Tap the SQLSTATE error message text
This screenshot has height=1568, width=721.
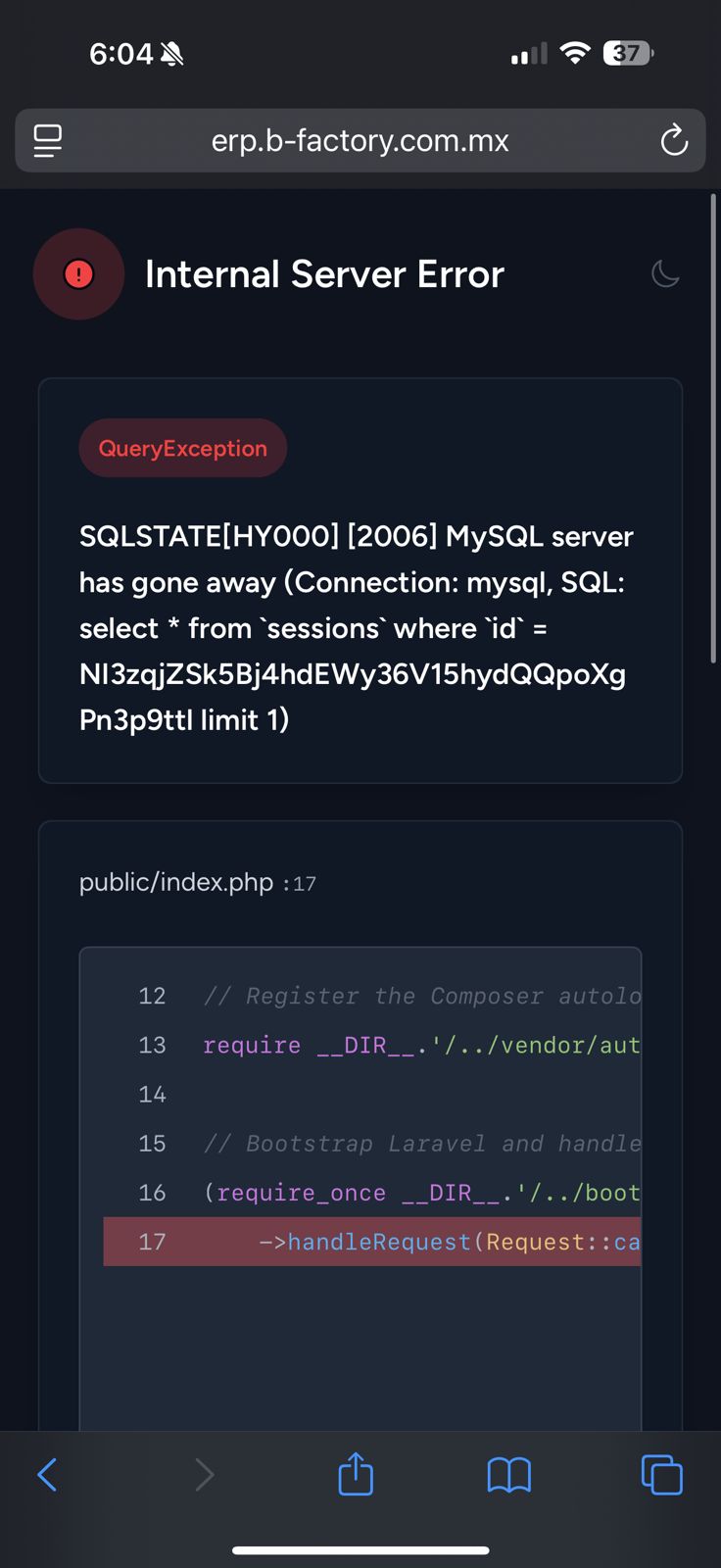tap(357, 627)
